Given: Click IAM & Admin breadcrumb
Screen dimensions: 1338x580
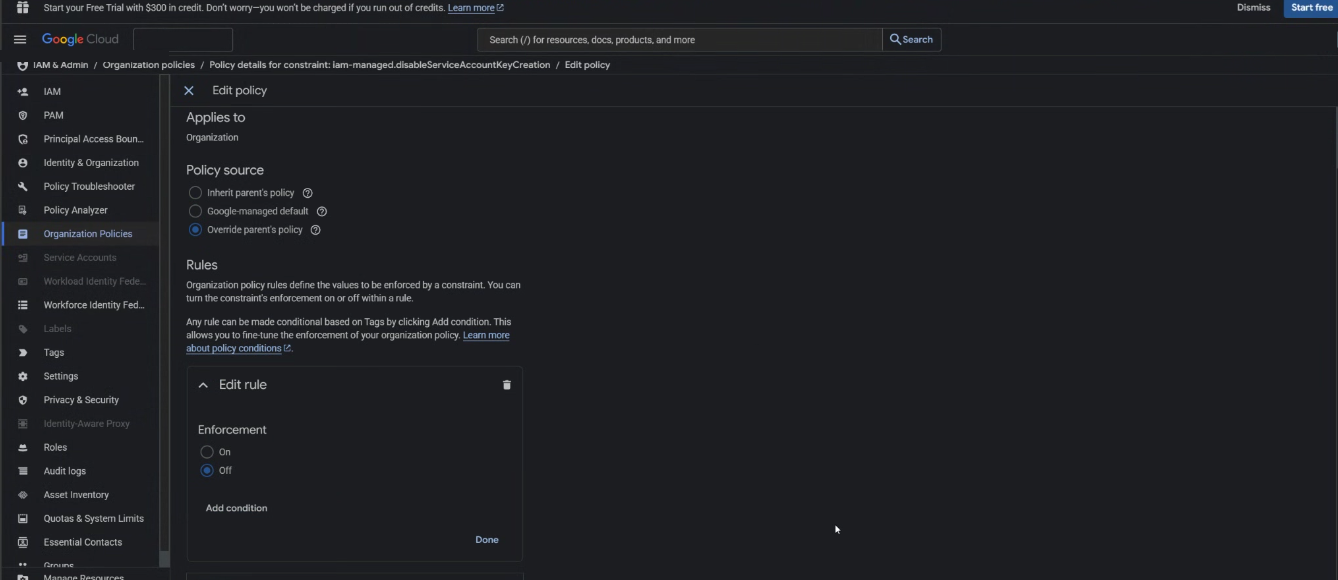Looking at the screenshot, I should click(60, 65).
